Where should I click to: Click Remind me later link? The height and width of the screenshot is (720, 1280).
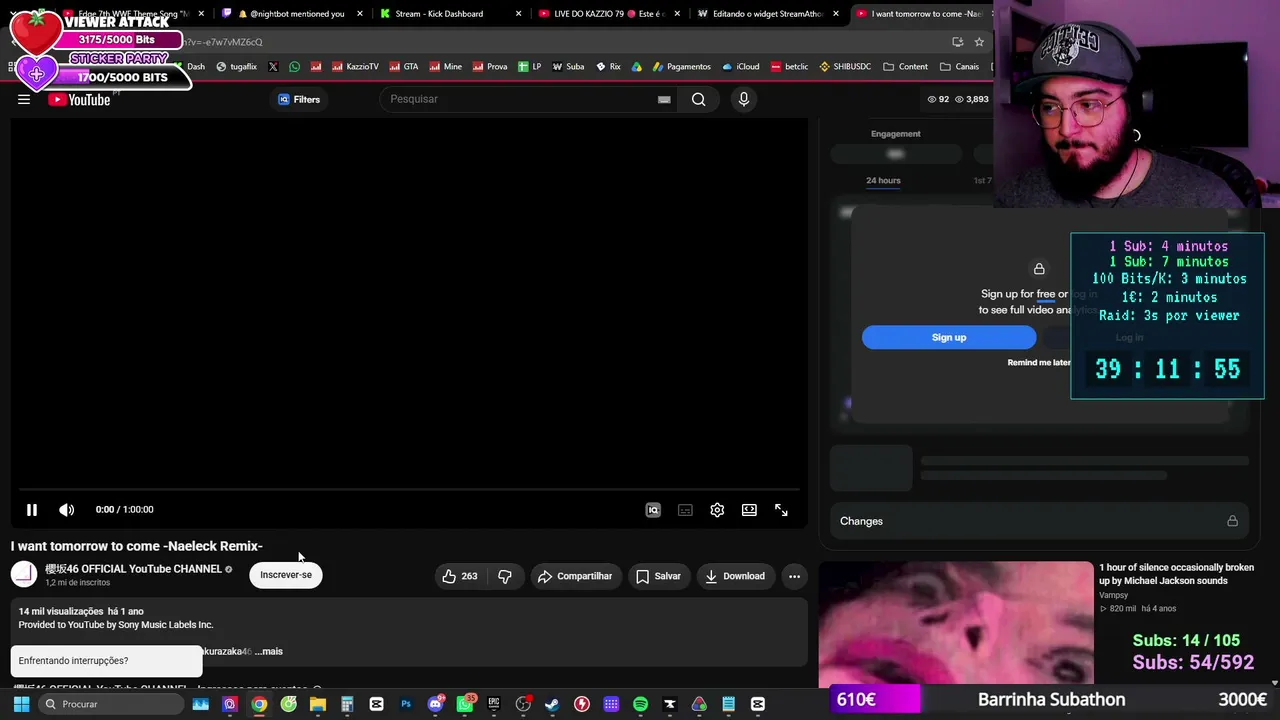click(1039, 362)
